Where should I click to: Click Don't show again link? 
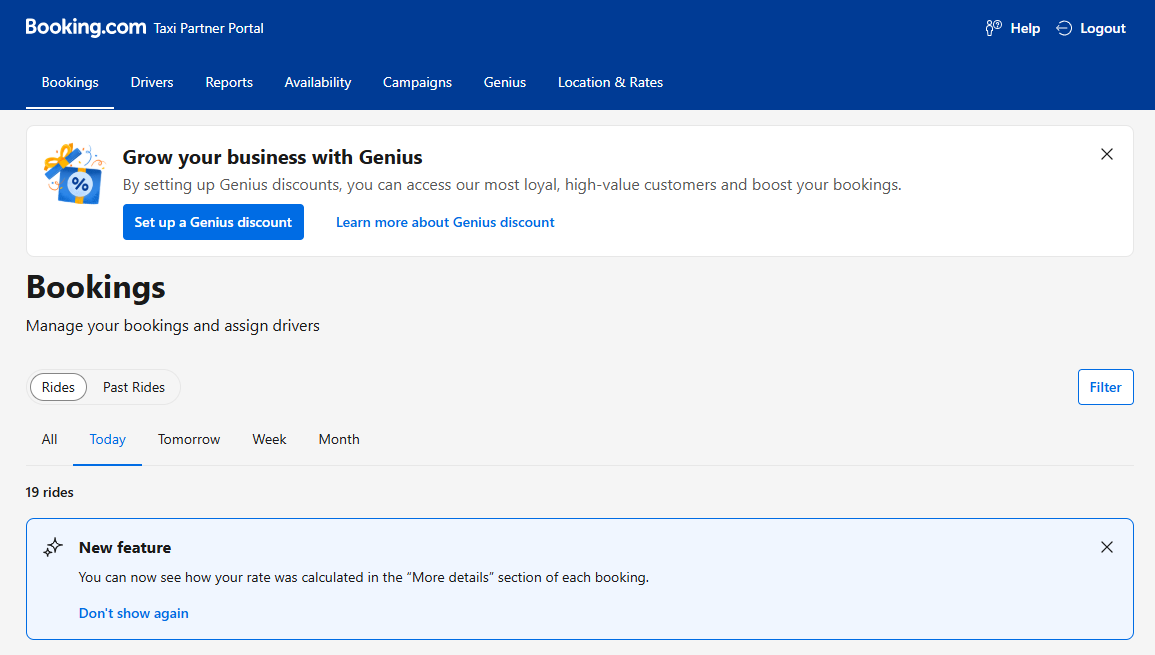tap(133, 613)
